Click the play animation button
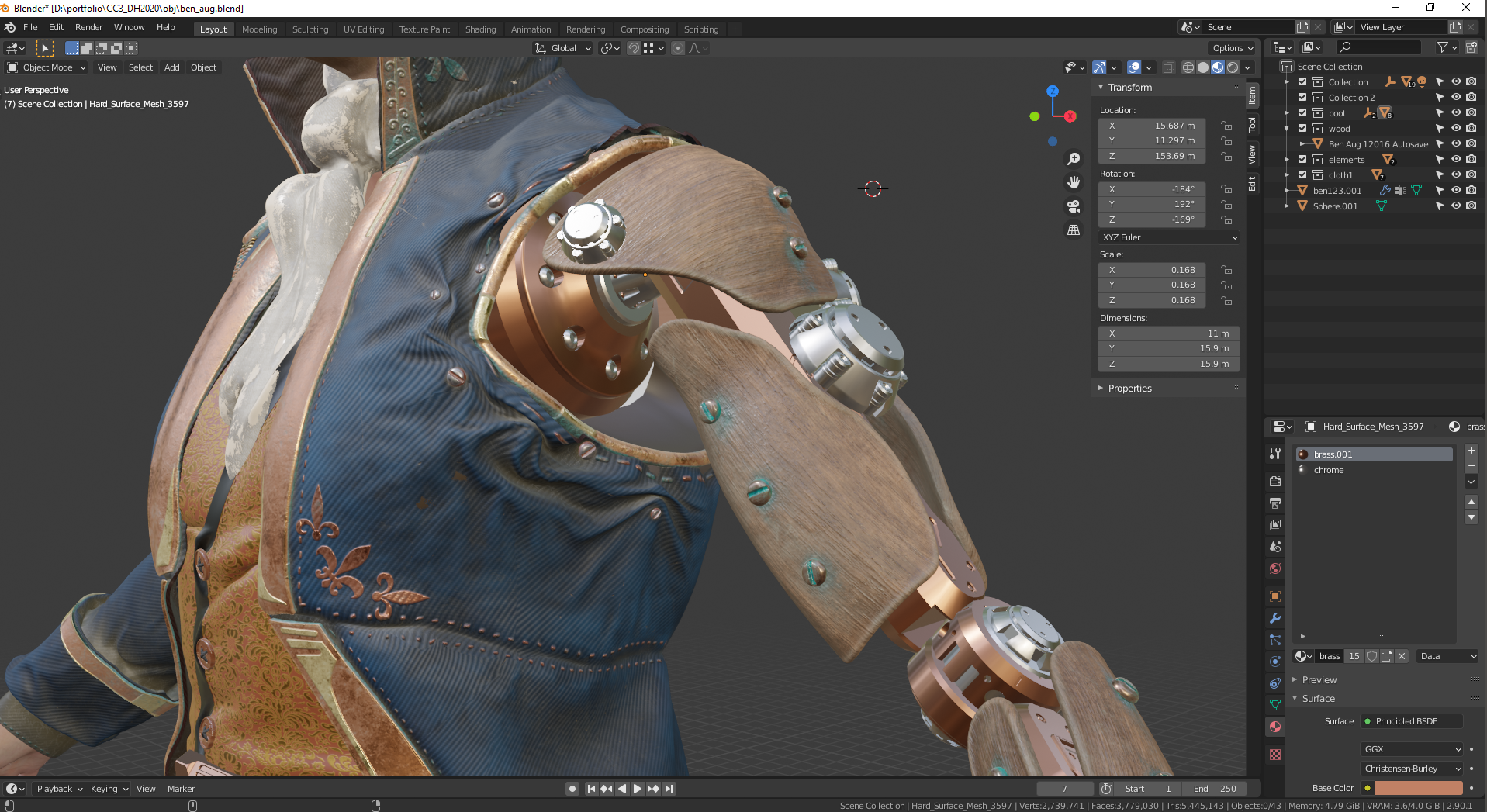This screenshot has height=812, width=1487. click(638, 789)
